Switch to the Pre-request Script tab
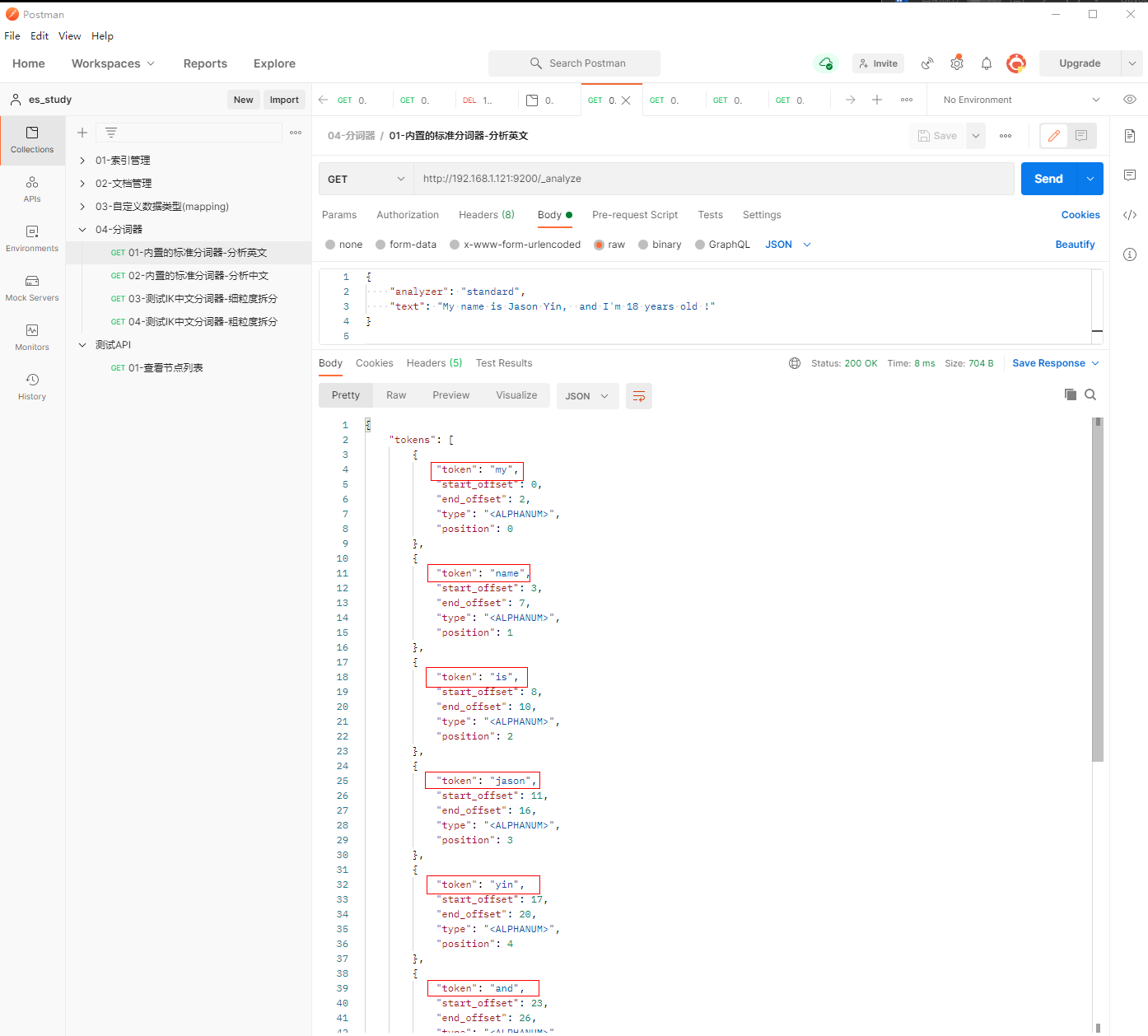The width and height of the screenshot is (1148, 1036). 634,215
